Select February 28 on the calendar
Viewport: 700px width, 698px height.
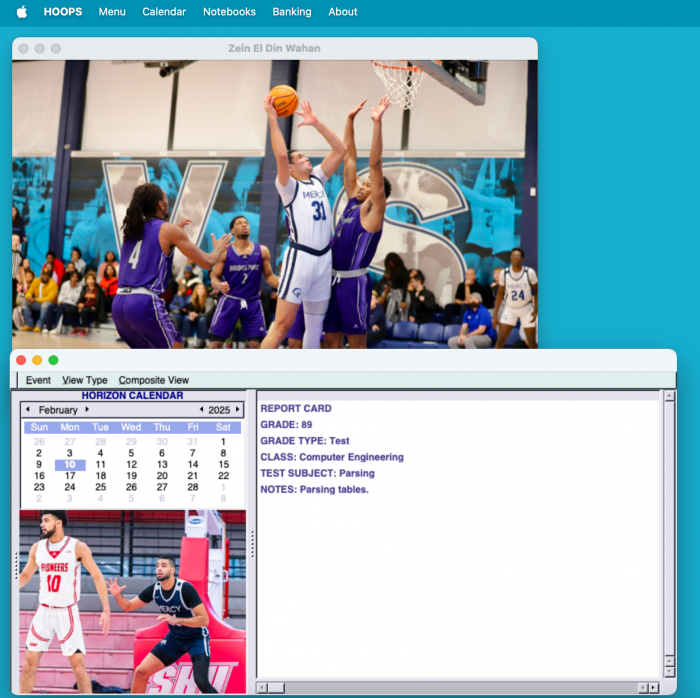[x=193, y=487]
